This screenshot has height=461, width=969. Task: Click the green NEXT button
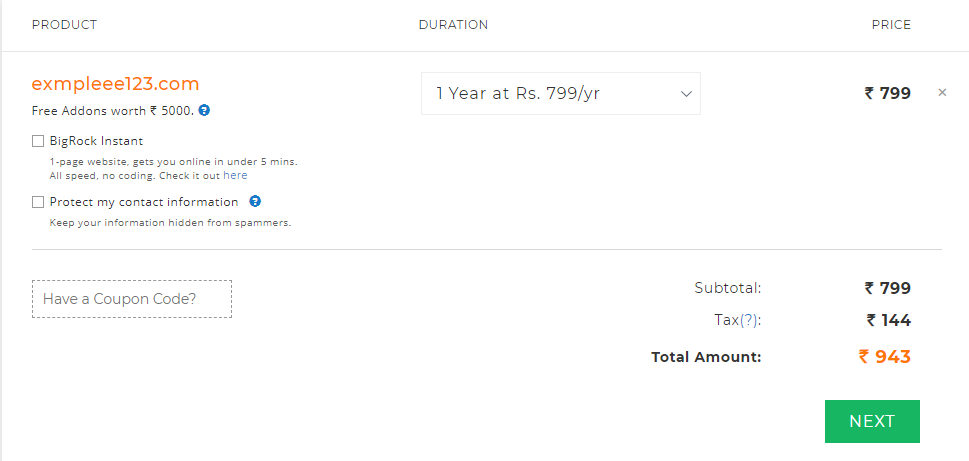tap(872, 421)
